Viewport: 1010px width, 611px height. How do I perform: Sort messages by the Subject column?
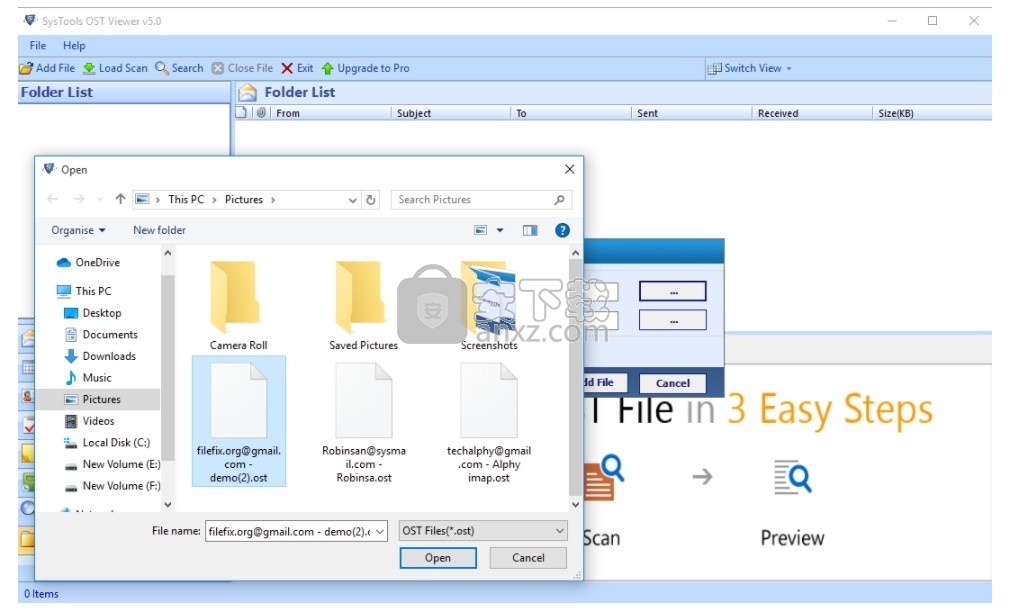tap(450, 113)
